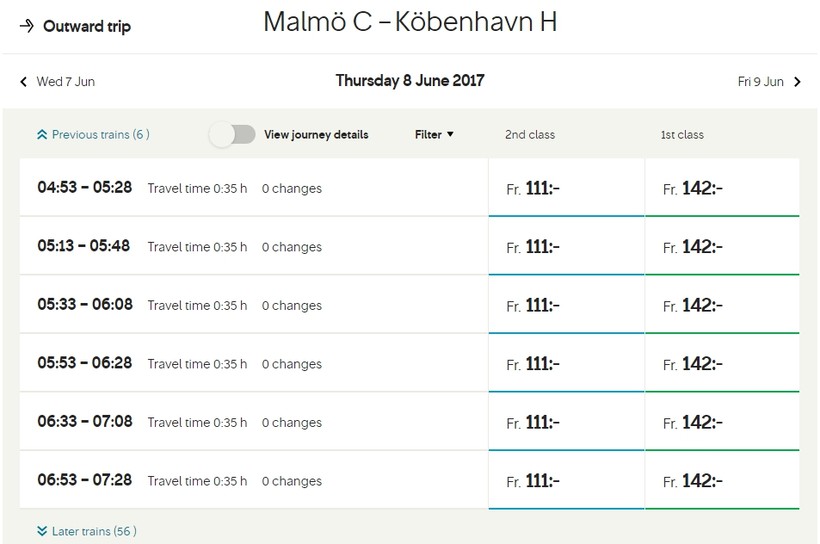Select 2nd class fare for 04:53 train
The width and height of the screenshot is (820, 544).
[x=566, y=188]
